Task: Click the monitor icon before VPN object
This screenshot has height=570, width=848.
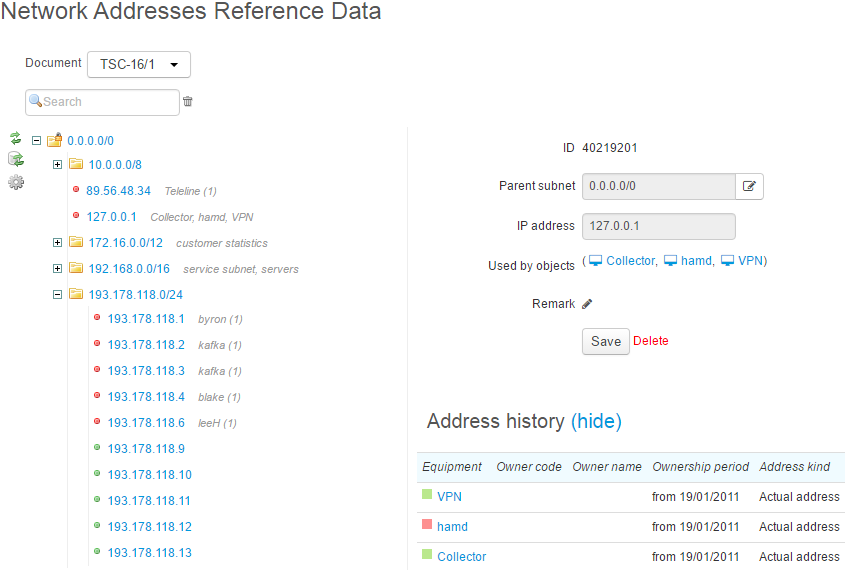Action: [728, 261]
